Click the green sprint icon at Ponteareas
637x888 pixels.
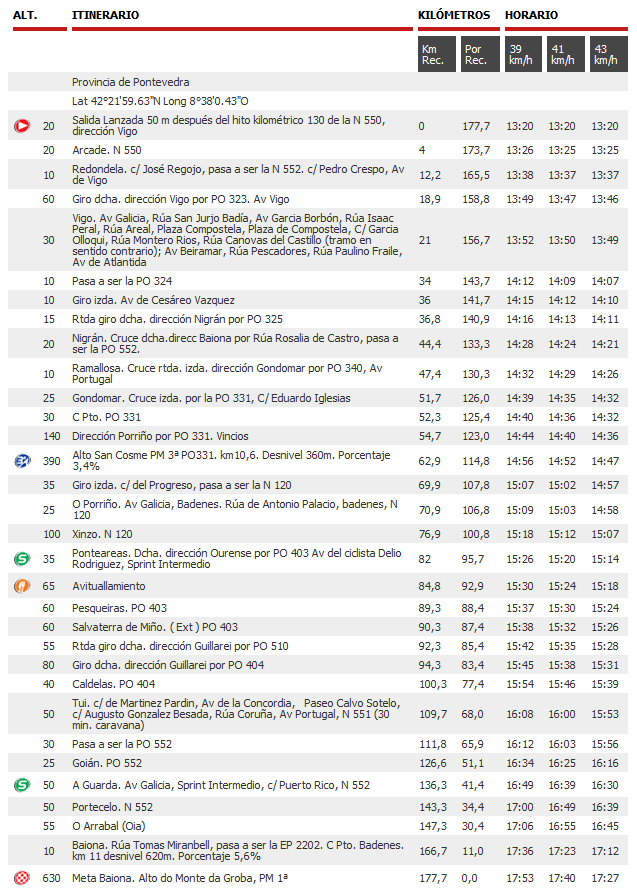(22, 559)
